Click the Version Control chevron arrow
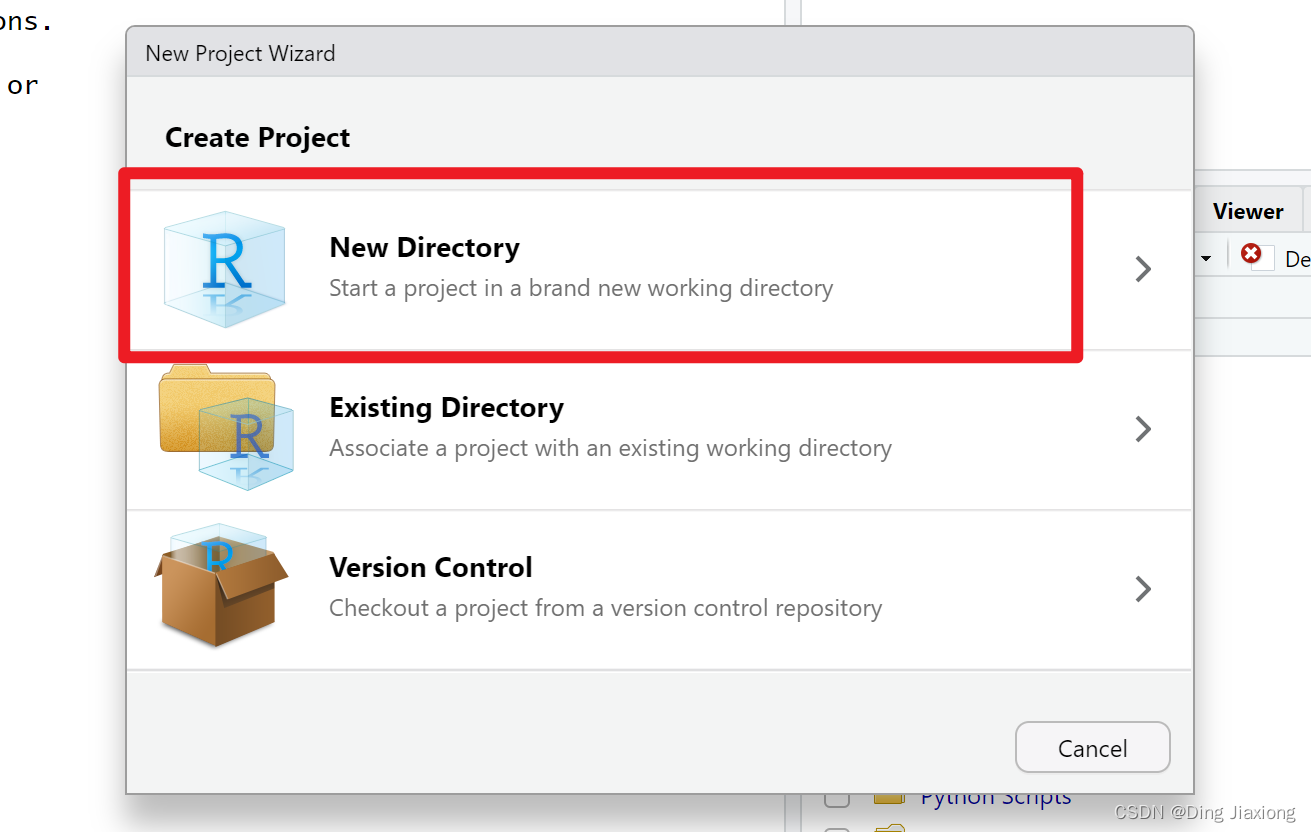Viewport: 1311px width, 832px height. [1143, 589]
